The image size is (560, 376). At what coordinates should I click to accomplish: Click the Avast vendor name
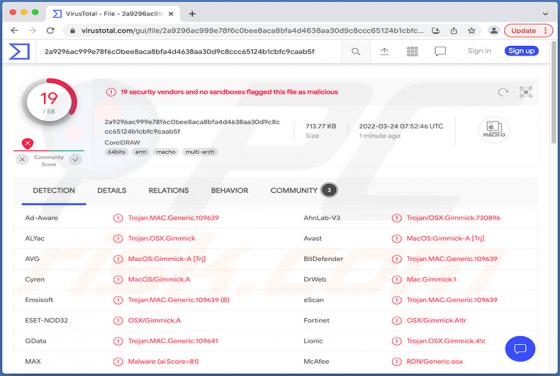(x=312, y=238)
